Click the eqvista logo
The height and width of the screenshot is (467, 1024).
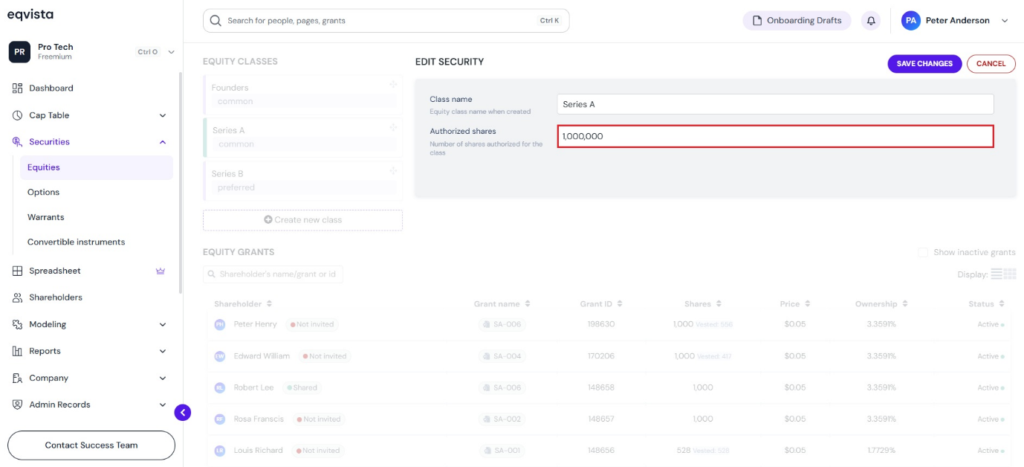click(30, 14)
